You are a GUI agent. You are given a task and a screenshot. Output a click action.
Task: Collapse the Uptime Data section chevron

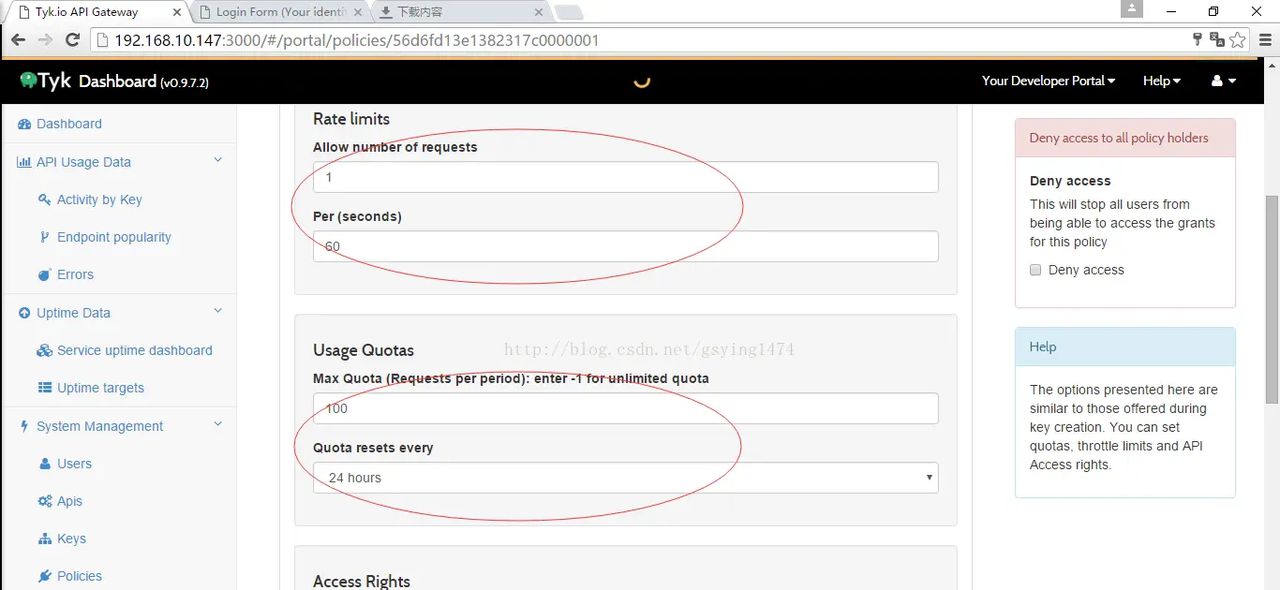point(218,311)
